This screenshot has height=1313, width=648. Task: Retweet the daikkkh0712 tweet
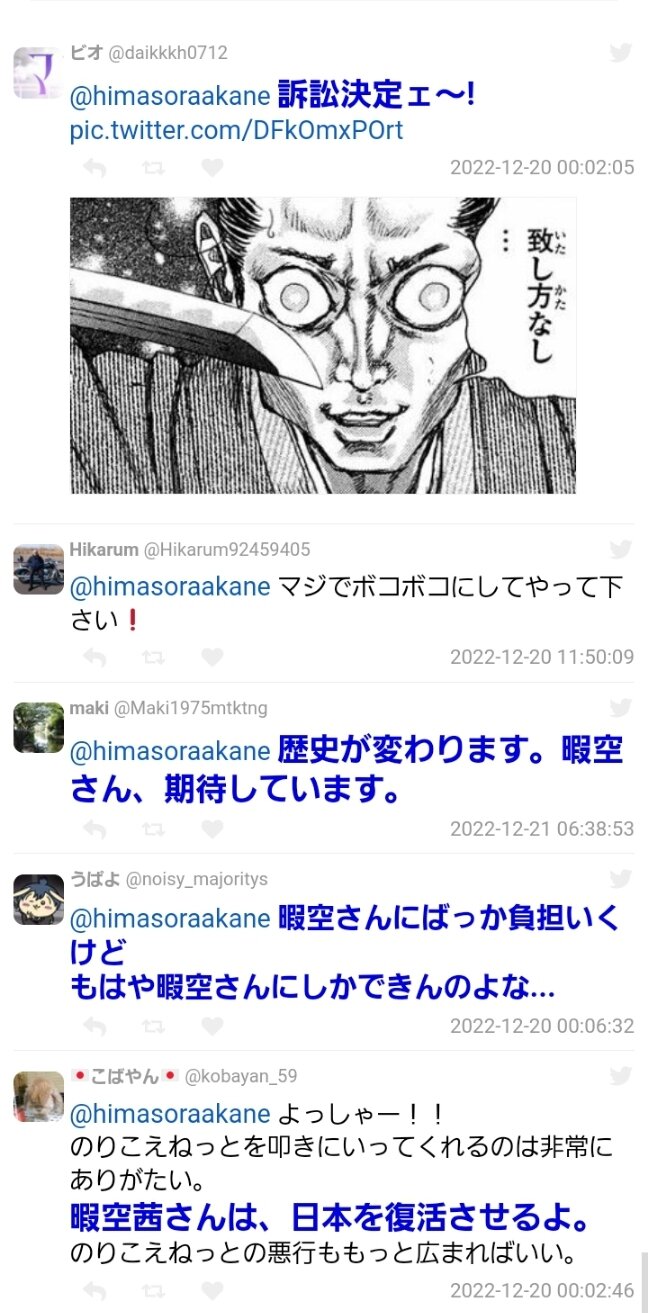(153, 168)
